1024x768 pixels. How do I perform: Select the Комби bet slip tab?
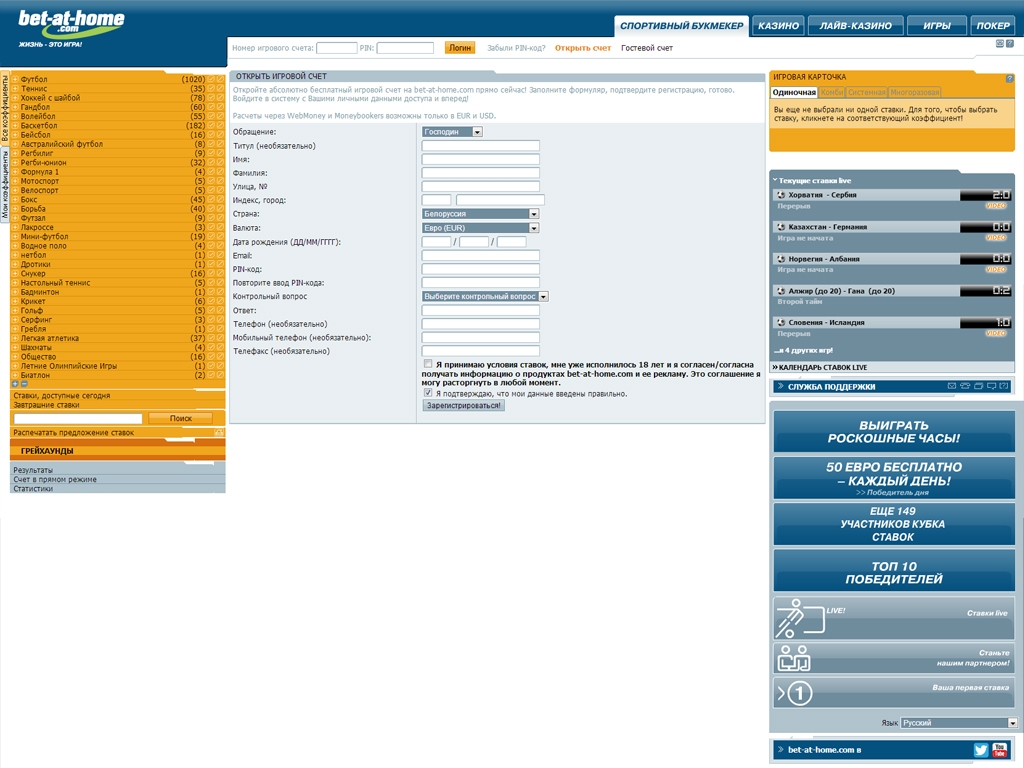[832, 92]
